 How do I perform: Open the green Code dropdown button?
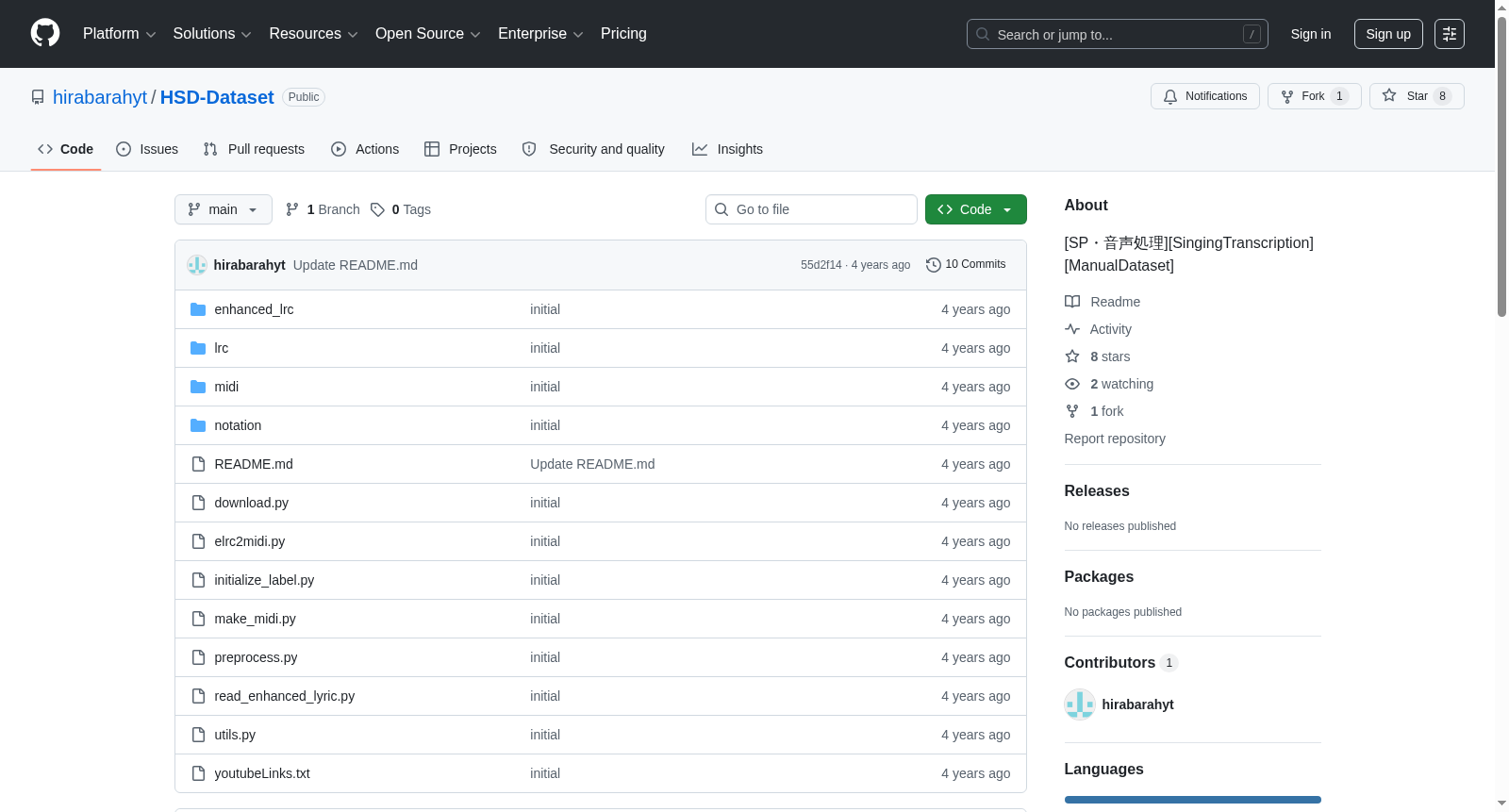pos(976,209)
